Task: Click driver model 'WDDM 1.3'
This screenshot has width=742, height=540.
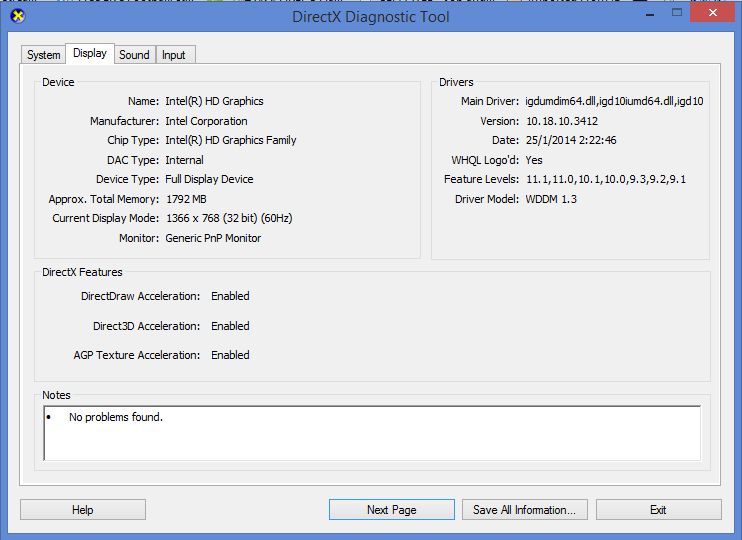Action: pyautogui.click(x=551, y=199)
